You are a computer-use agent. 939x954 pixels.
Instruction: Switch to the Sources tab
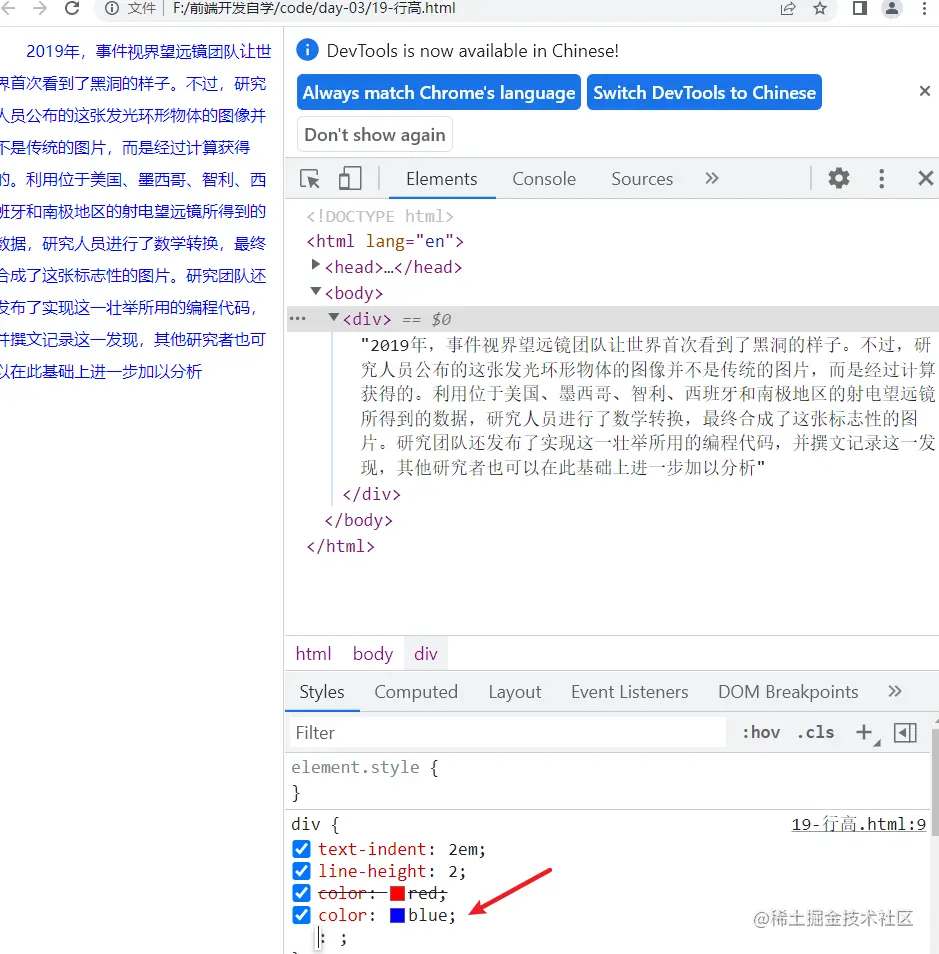point(642,179)
